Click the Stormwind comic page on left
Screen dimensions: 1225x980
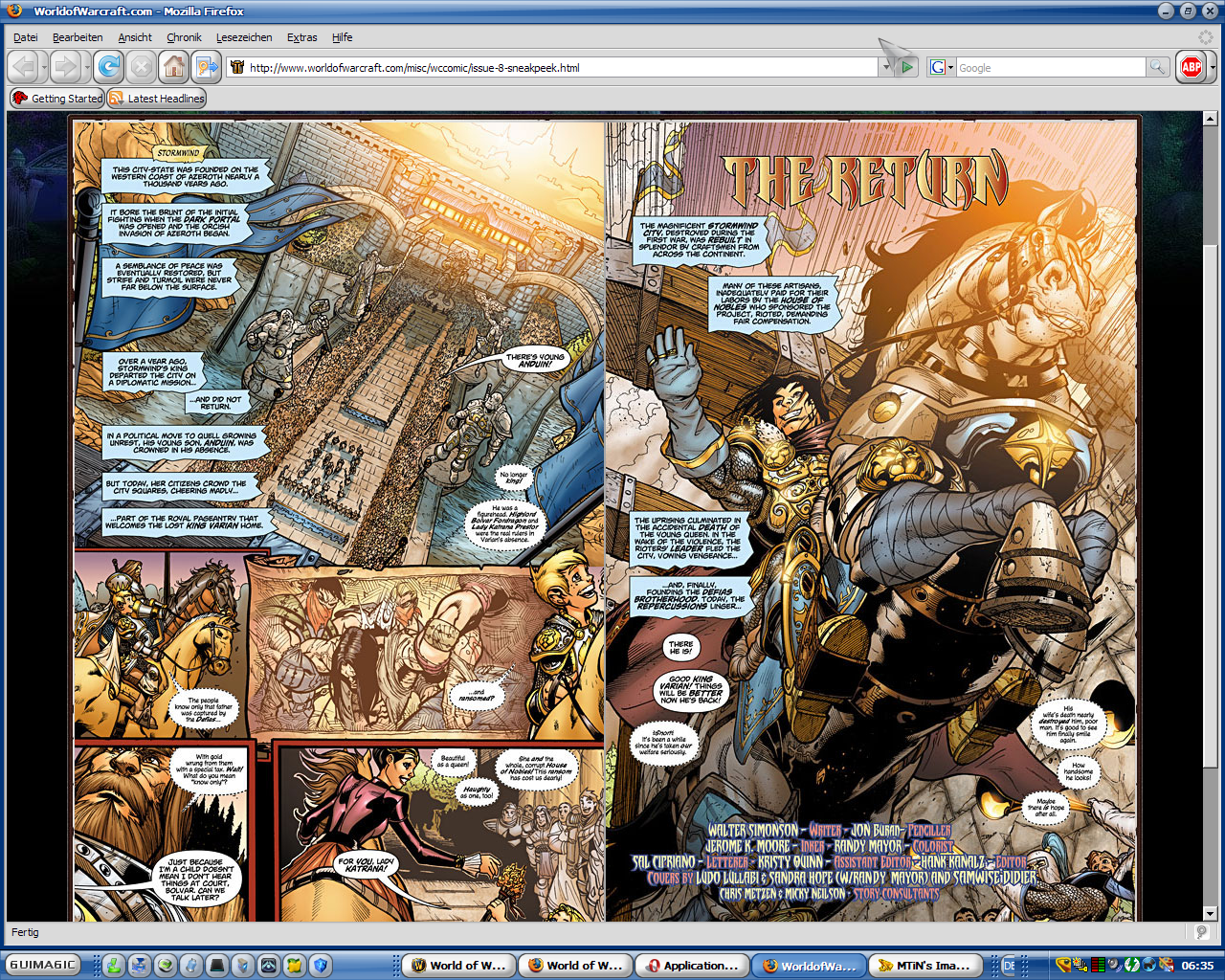(x=339, y=522)
